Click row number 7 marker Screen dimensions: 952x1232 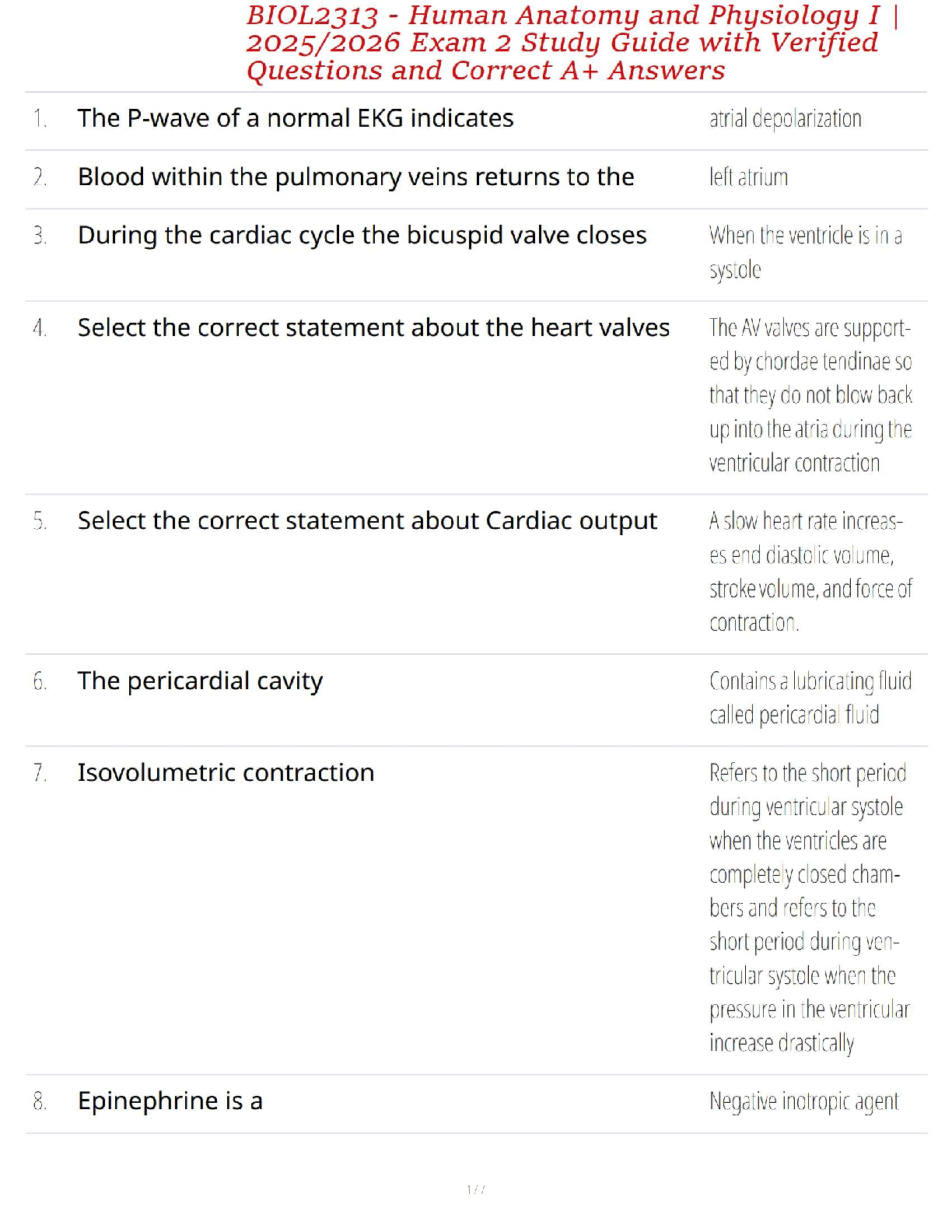coord(40,773)
